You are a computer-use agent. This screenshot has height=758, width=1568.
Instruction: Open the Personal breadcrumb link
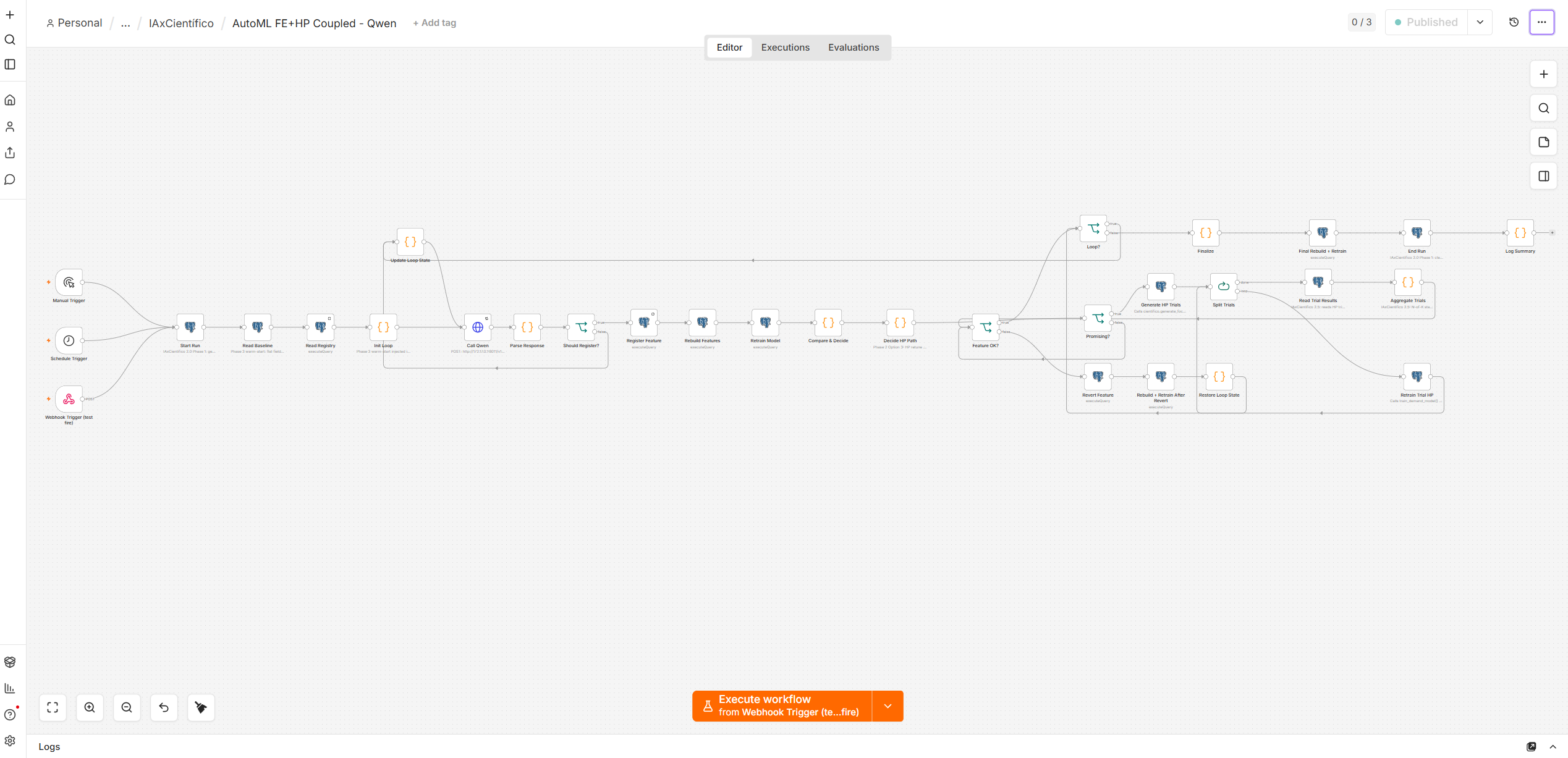coord(74,23)
